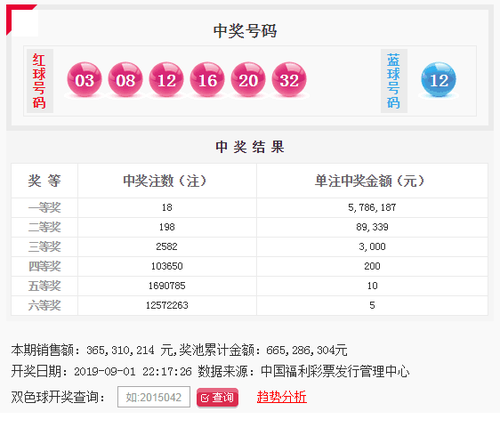
Task: Click the 中奖注数（注） column header
Action: 166,181
